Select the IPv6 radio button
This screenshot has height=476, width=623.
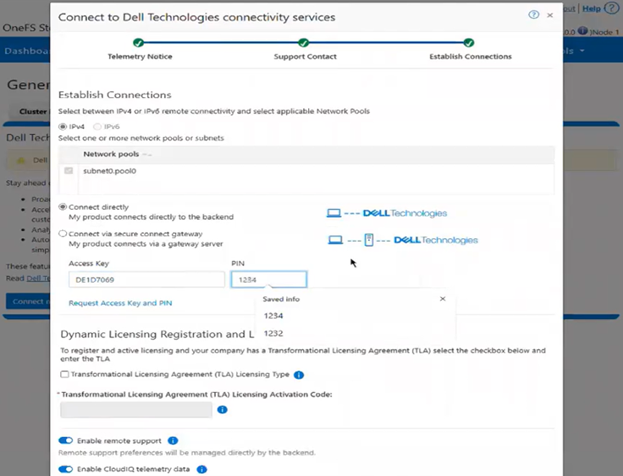click(x=97, y=127)
